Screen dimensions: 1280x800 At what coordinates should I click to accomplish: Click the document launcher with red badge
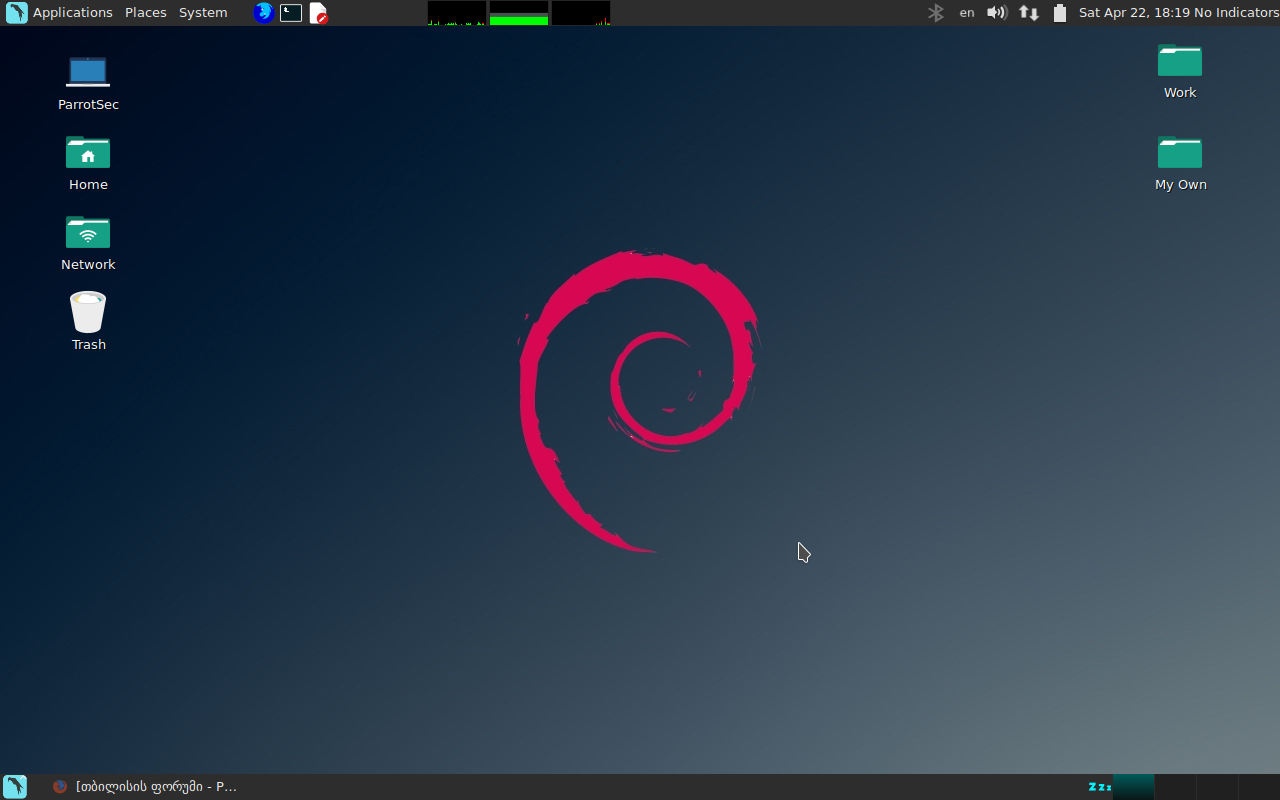click(x=318, y=13)
